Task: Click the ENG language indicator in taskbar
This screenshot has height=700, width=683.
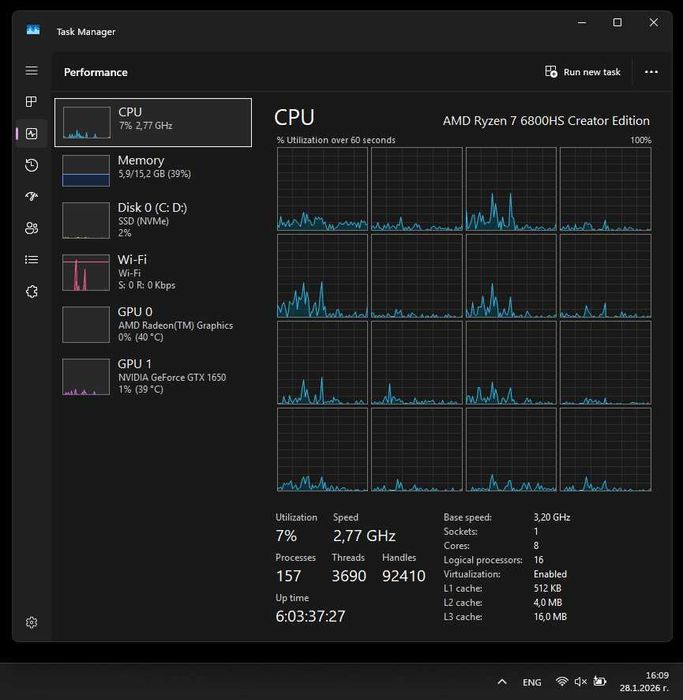Action: (x=532, y=682)
